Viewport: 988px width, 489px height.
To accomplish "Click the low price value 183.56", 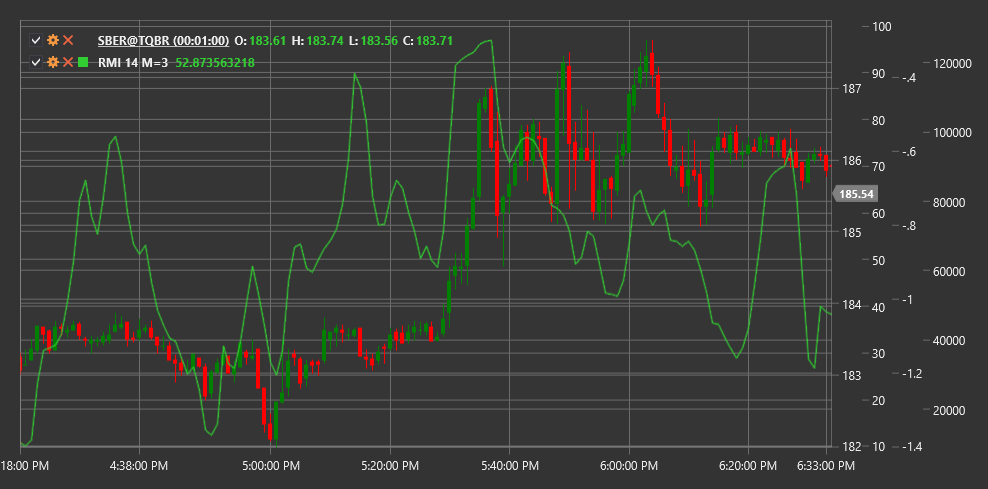I will click(x=379, y=41).
